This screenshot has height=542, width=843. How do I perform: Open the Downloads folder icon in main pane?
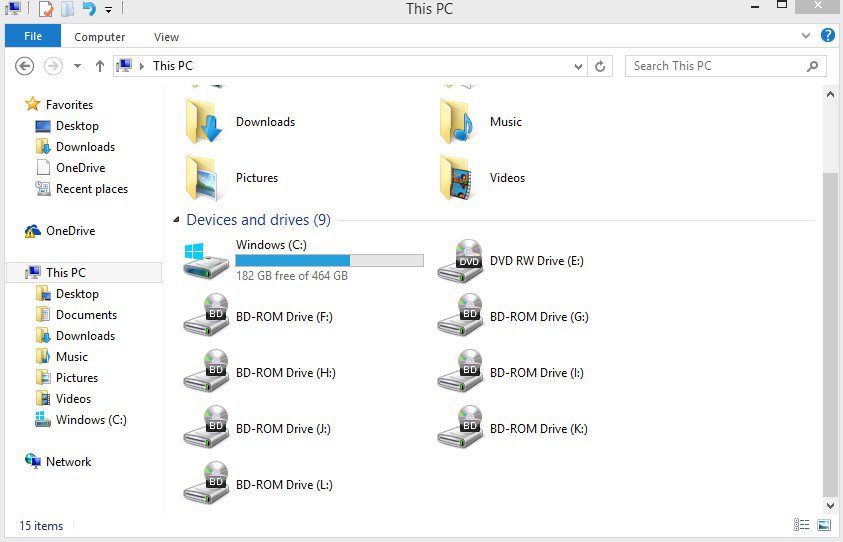(203, 122)
